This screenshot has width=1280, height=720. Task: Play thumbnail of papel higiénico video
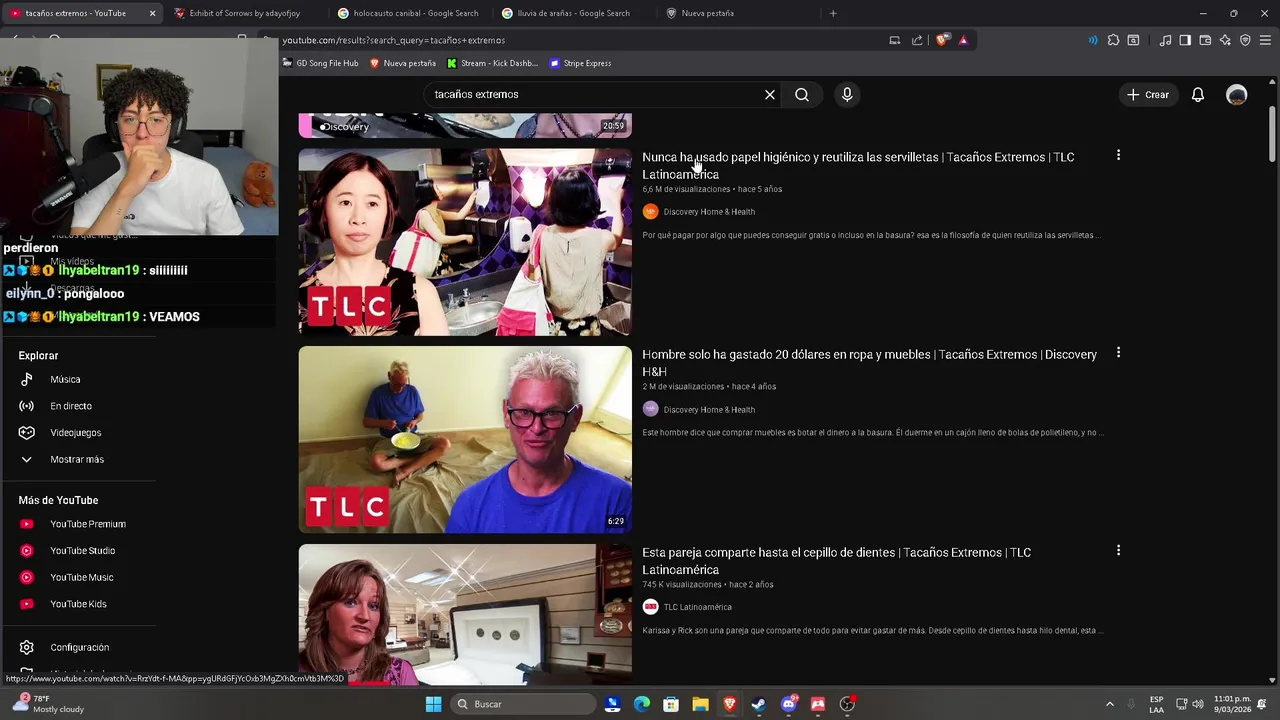point(465,242)
